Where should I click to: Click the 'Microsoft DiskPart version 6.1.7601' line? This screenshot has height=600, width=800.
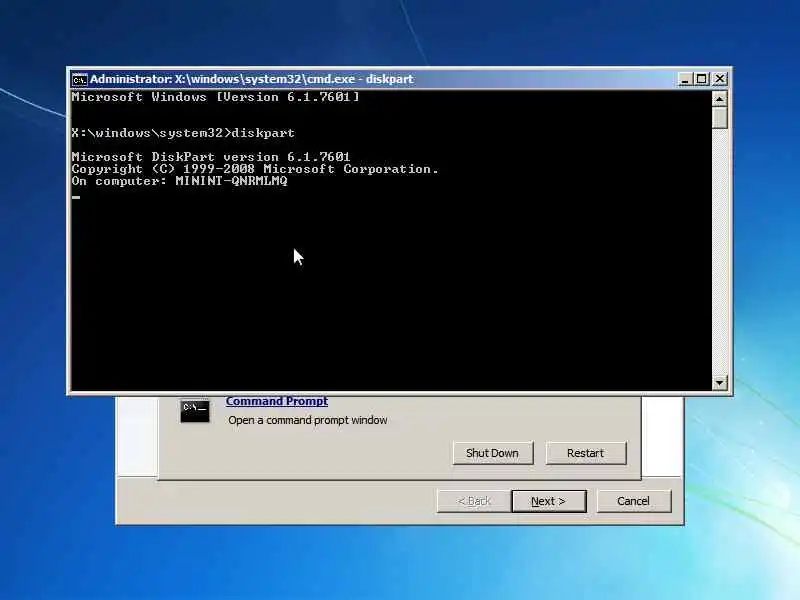point(211,157)
